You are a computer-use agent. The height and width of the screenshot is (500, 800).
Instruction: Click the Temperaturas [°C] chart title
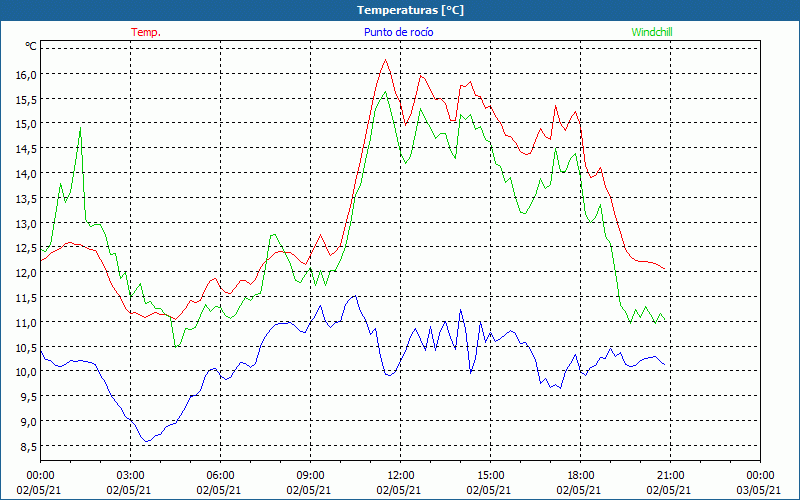(x=410, y=10)
